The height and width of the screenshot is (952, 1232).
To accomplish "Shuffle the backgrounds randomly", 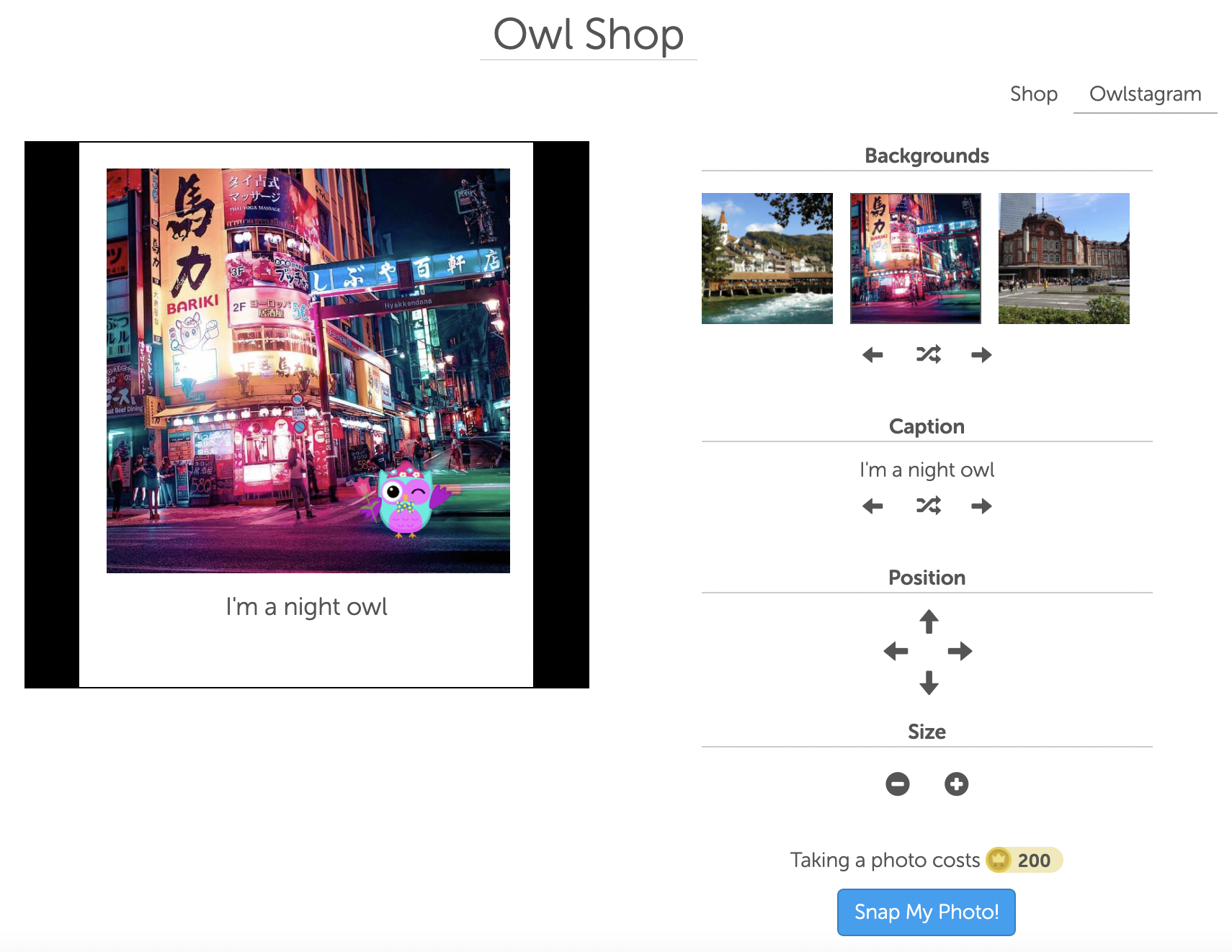I will click(x=928, y=355).
